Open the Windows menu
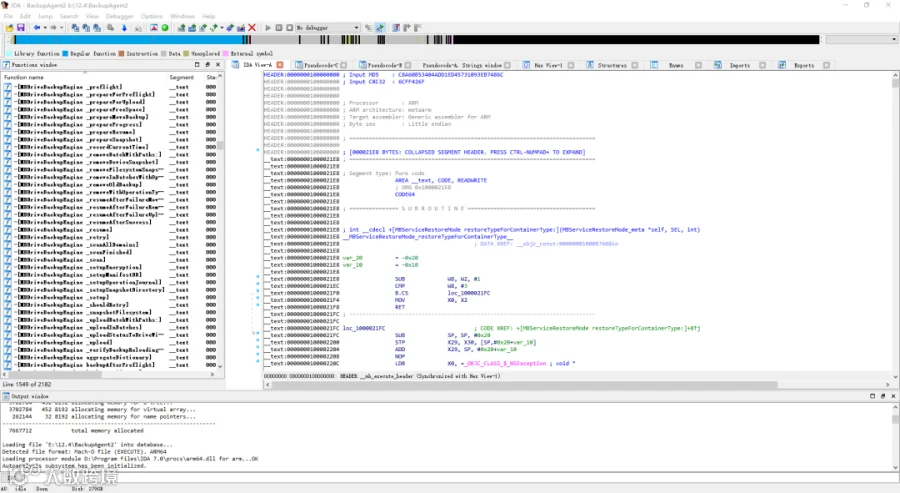This screenshot has height=493, width=900. [x=183, y=16]
